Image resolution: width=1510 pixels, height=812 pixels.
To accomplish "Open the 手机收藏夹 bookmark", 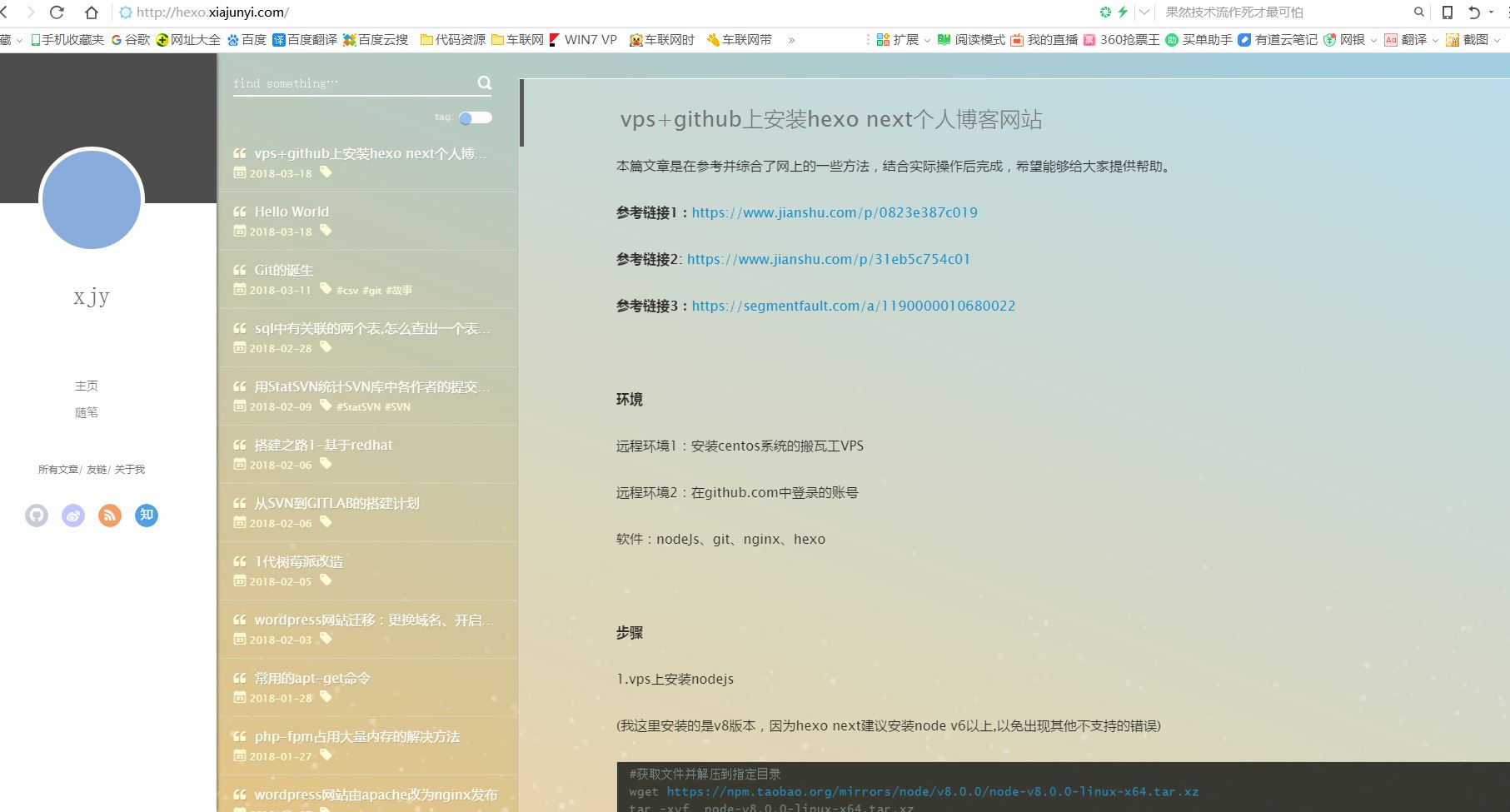I will pos(67,39).
